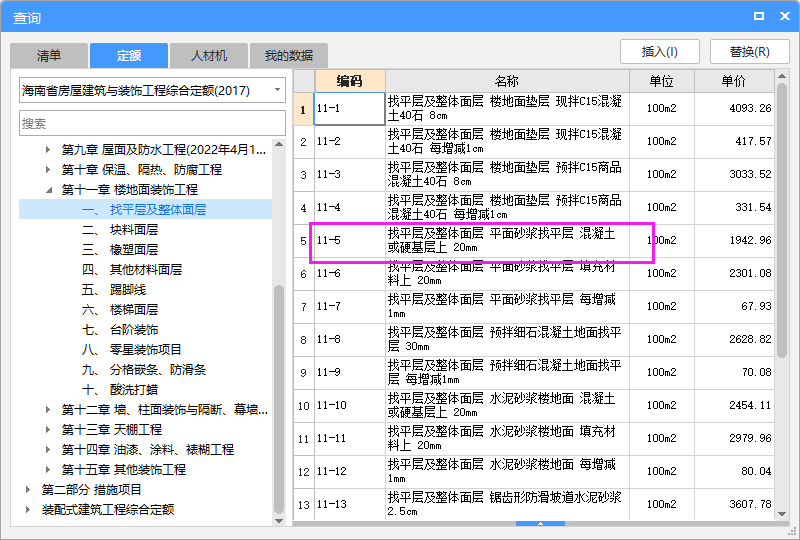
Task: Expand the 第十二章 墙、柱面装饰 node
Action: pyautogui.click(x=48, y=410)
